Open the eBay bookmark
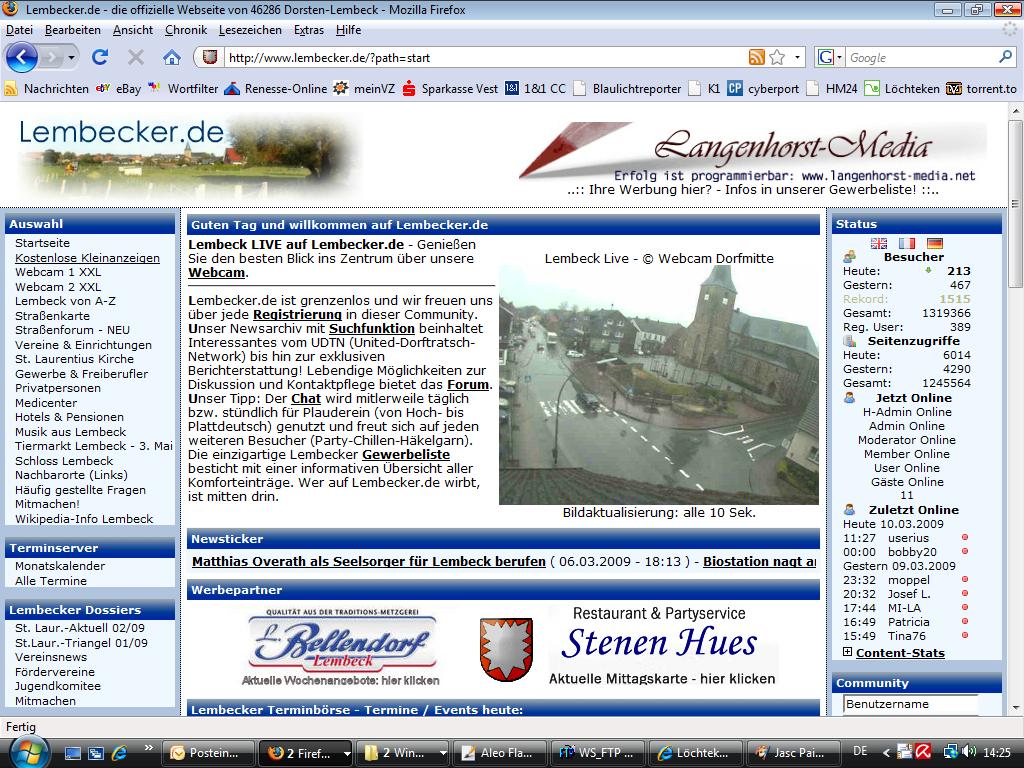This screenshot has width=1024, height=768. 118,89
